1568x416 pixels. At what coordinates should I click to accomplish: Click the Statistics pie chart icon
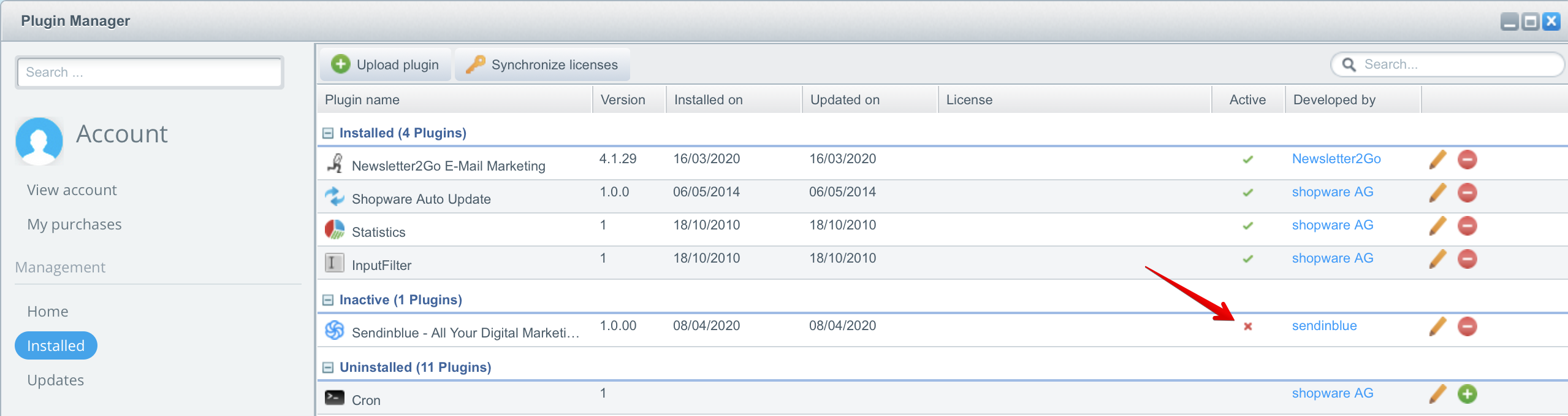coord(335,229)
